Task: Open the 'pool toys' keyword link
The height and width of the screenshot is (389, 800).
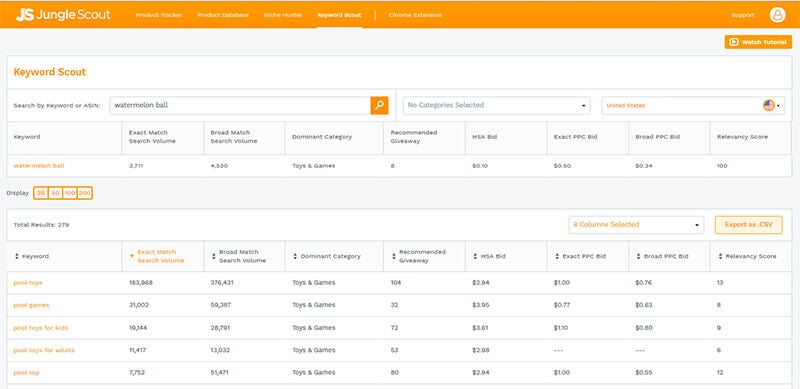Action: click(x=28, y=282)
